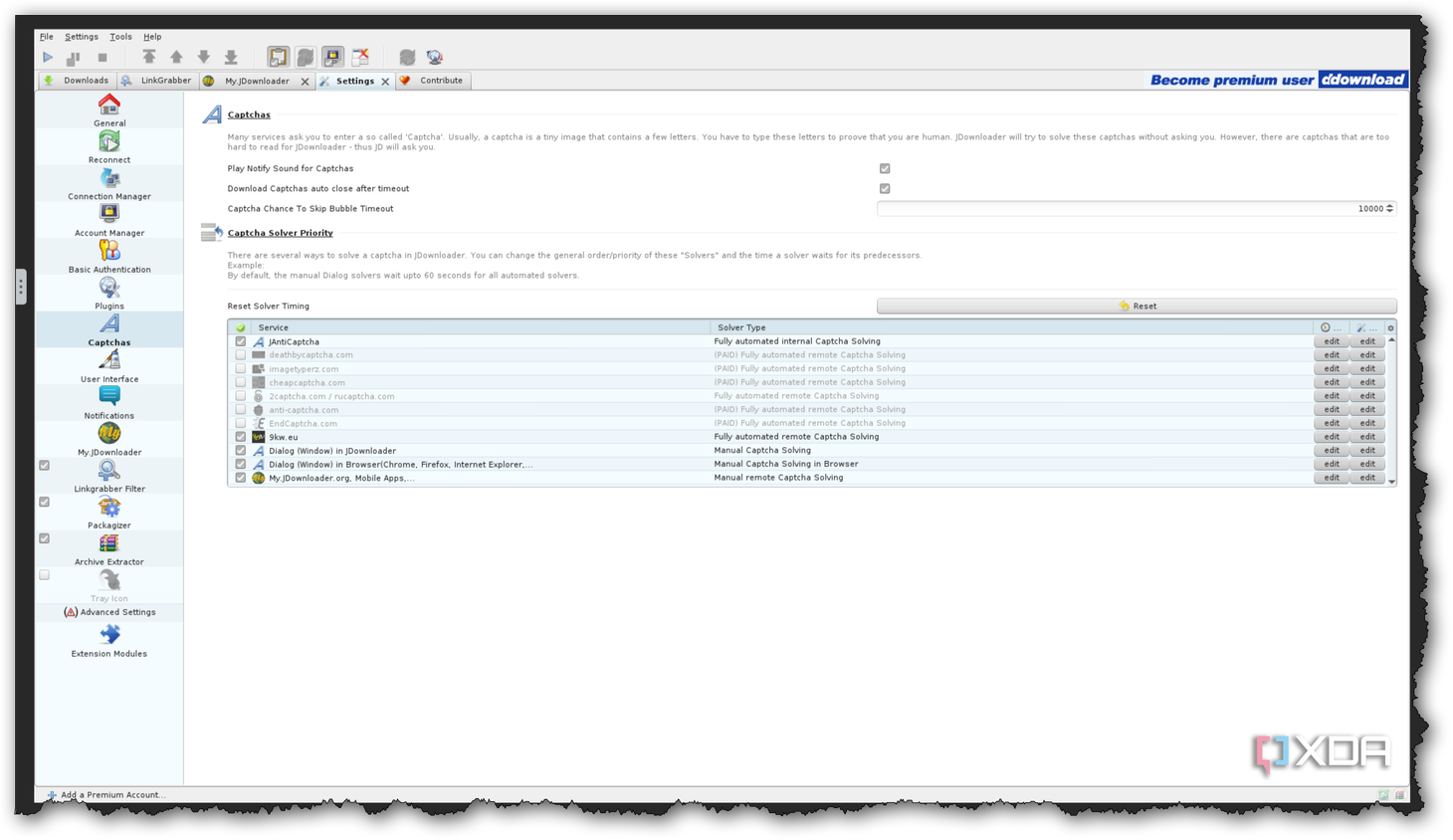Click the stop downloads toolbar icon

pos(102,58)
